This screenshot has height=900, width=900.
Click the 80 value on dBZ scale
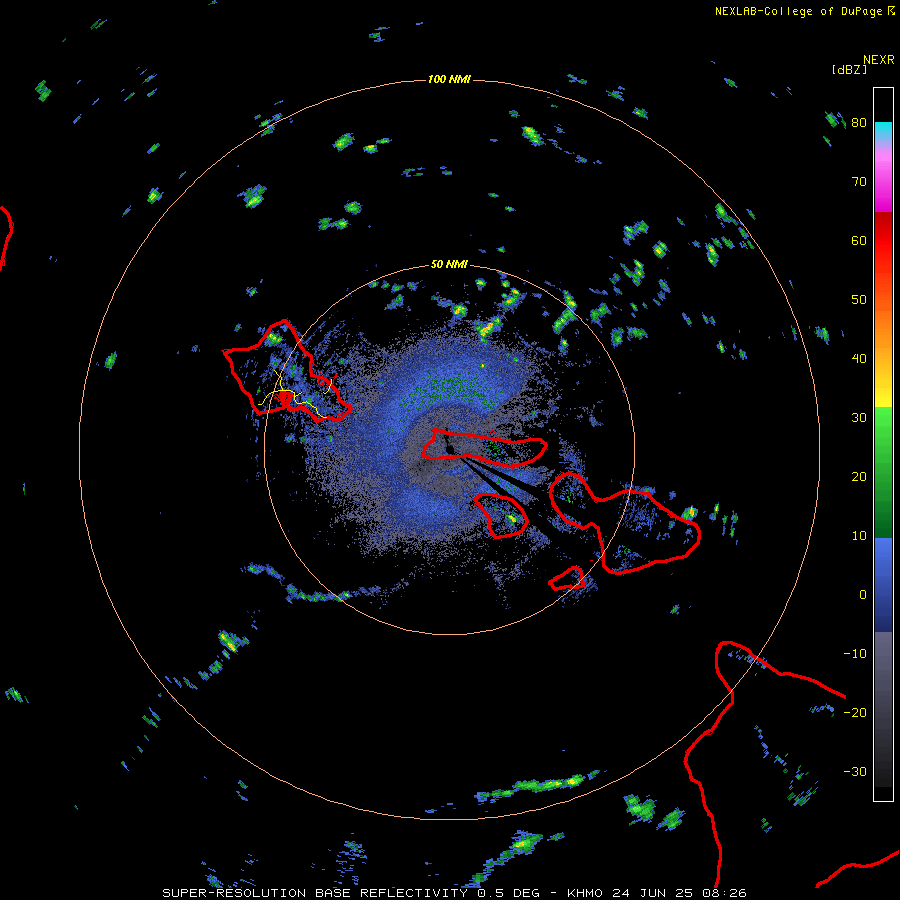tap(859, 123)
